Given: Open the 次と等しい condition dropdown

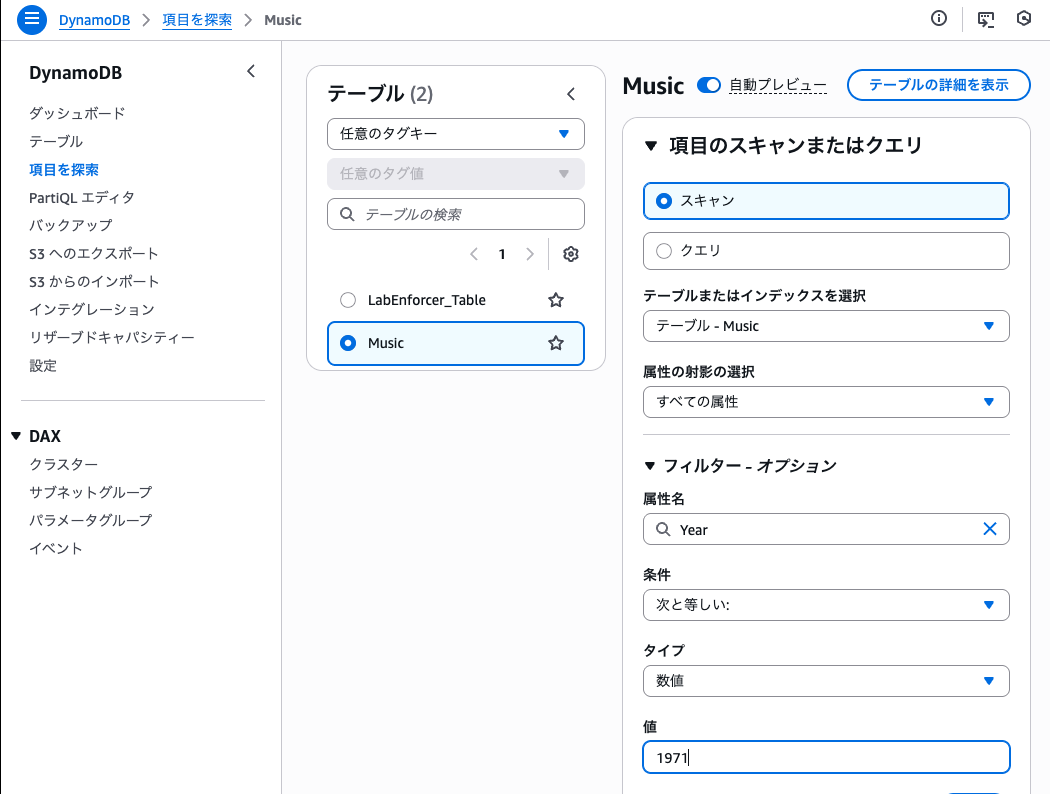Looking at the screenshot, I should pos(826,605).
